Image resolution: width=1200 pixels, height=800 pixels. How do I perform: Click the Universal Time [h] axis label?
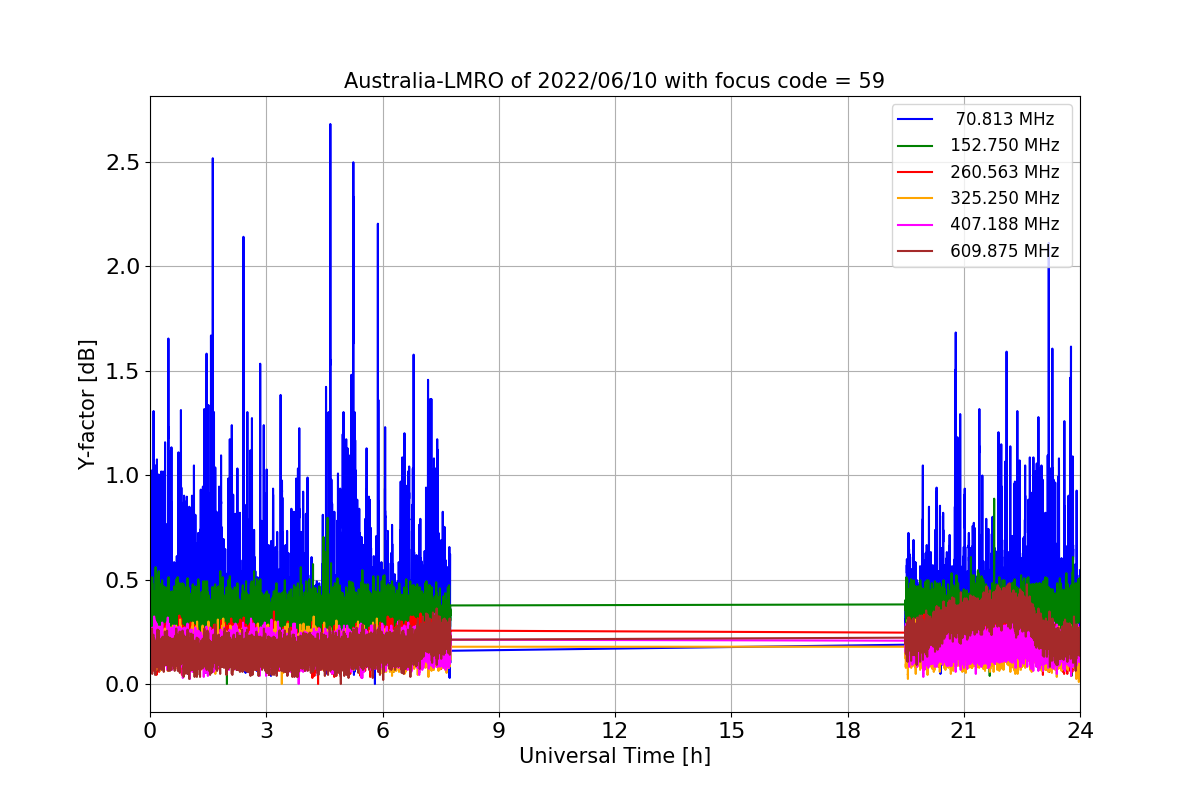pos(615,757)
